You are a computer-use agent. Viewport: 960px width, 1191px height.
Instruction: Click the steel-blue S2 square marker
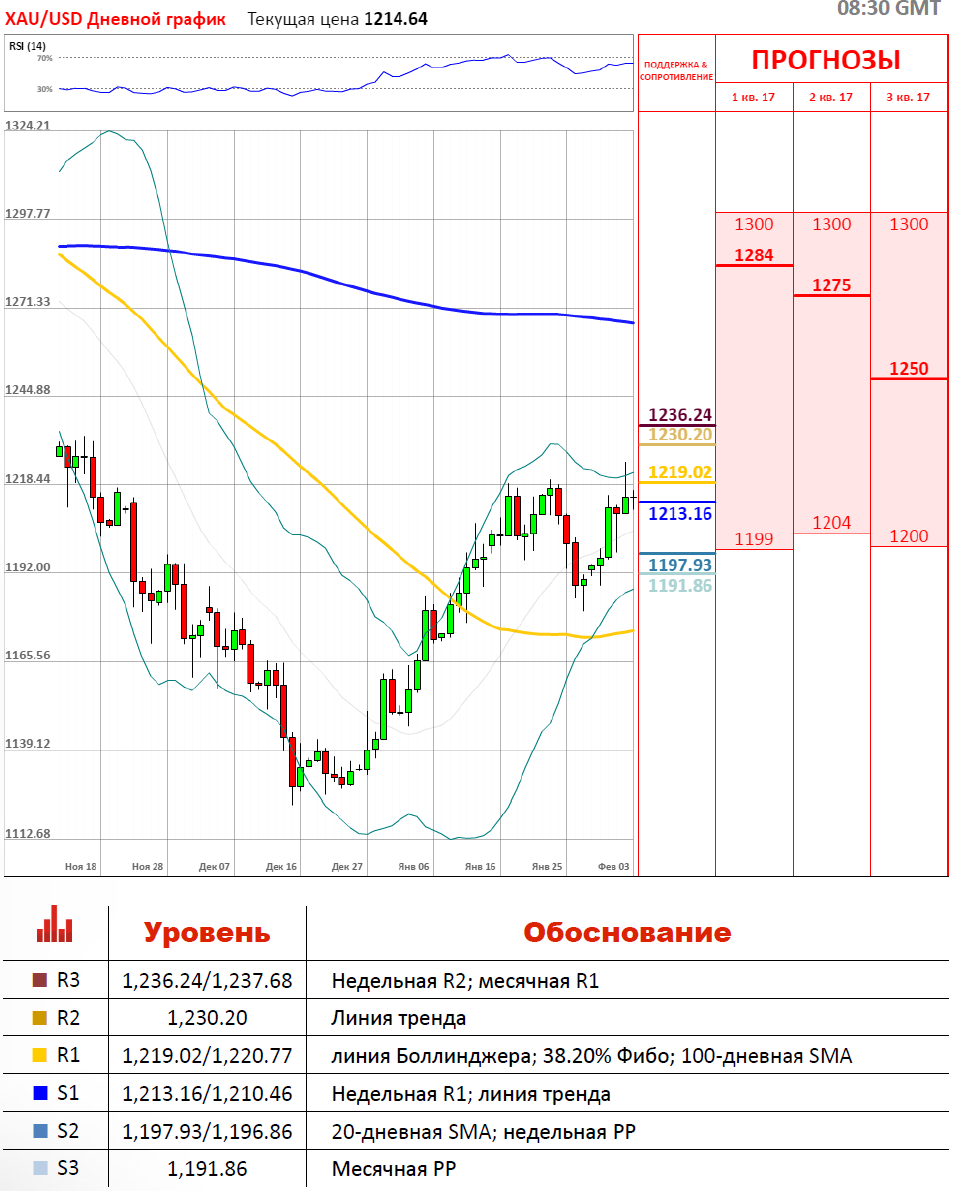40,1131
